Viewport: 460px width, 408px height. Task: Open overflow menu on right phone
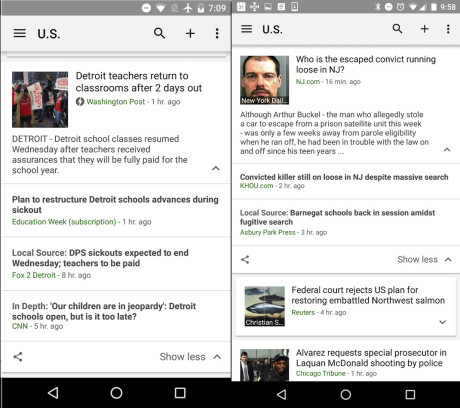tap(448, 29)
